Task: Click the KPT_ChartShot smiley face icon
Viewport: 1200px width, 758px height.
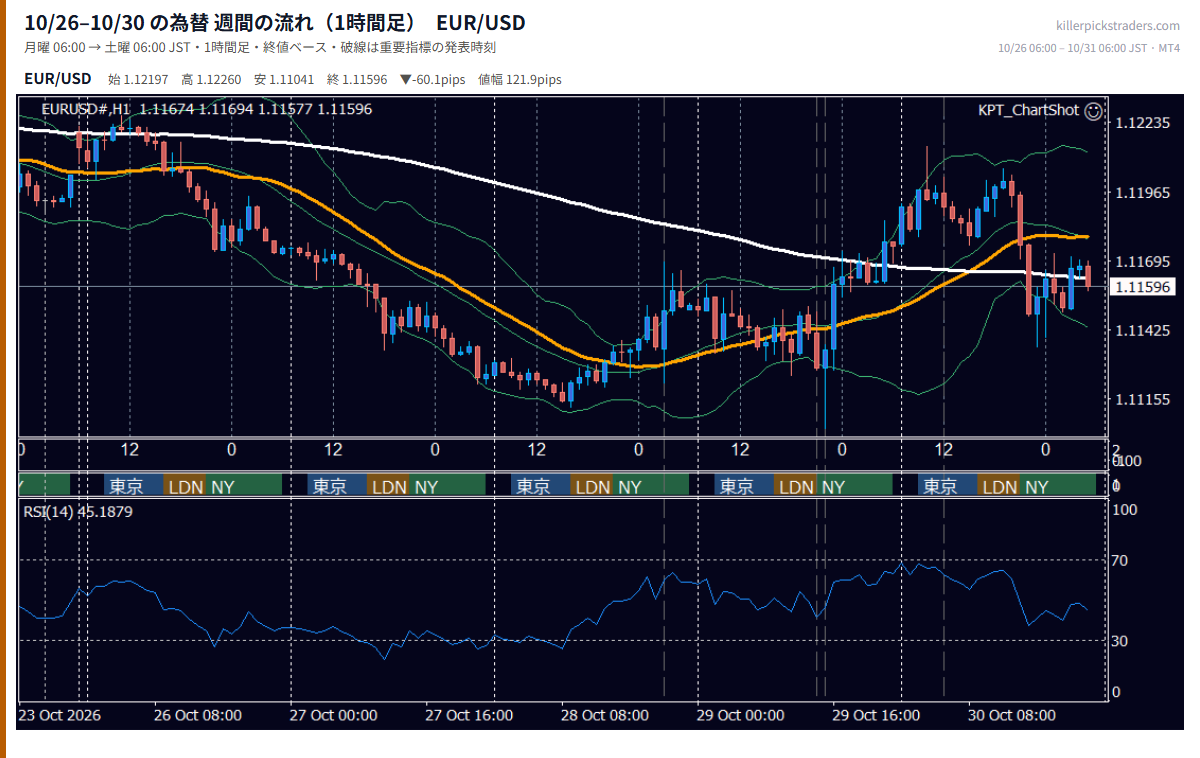Action: 1094,110
